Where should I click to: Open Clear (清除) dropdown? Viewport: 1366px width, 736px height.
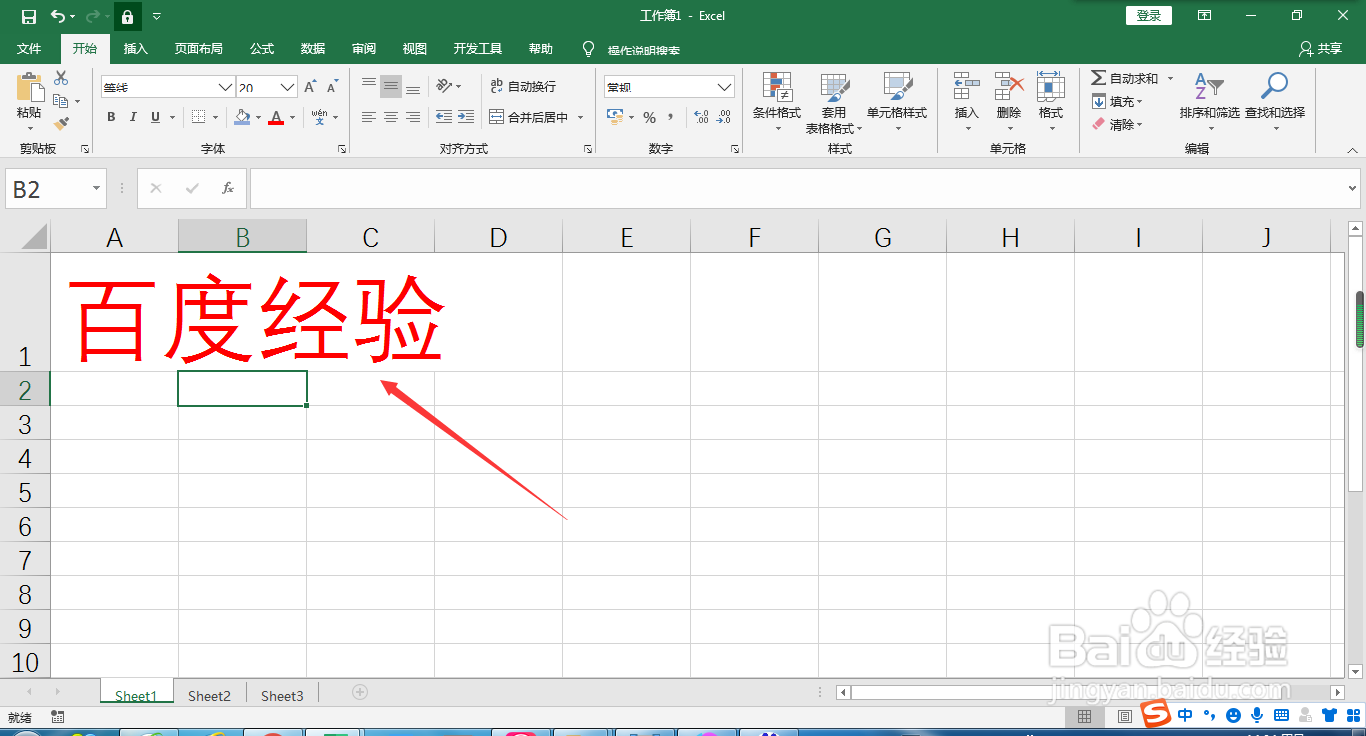click(1117, 124)
